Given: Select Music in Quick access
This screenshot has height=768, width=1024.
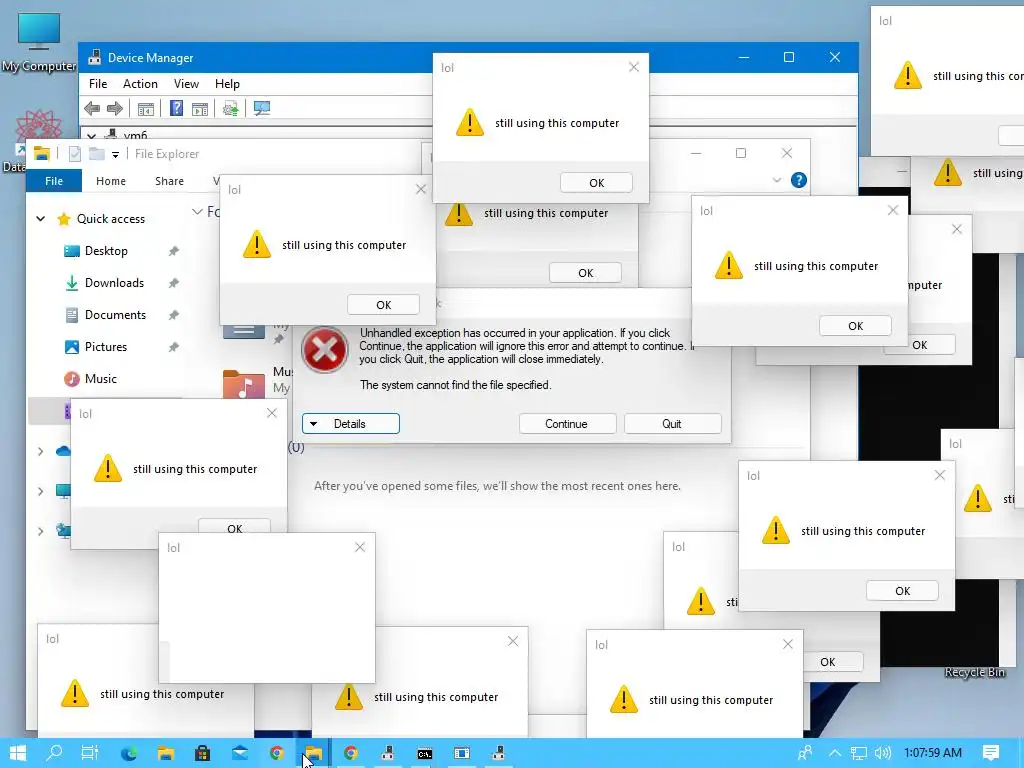Looking at the screenshot, I should click(x=100, y=379).
